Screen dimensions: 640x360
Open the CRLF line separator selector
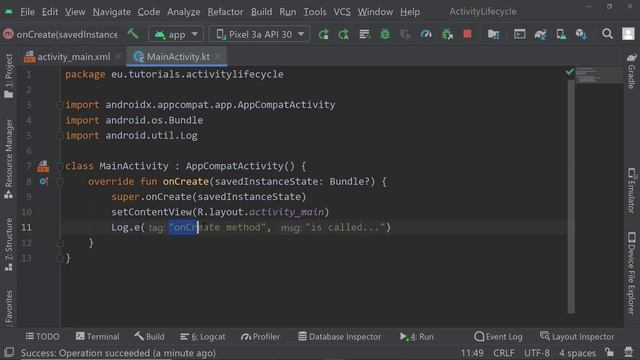tap(503, 353)
